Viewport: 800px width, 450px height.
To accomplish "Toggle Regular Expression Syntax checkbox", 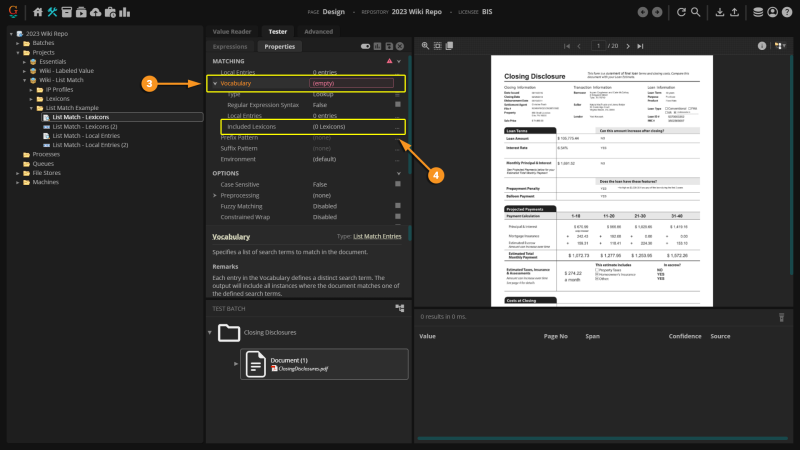I will coord(397,105).
